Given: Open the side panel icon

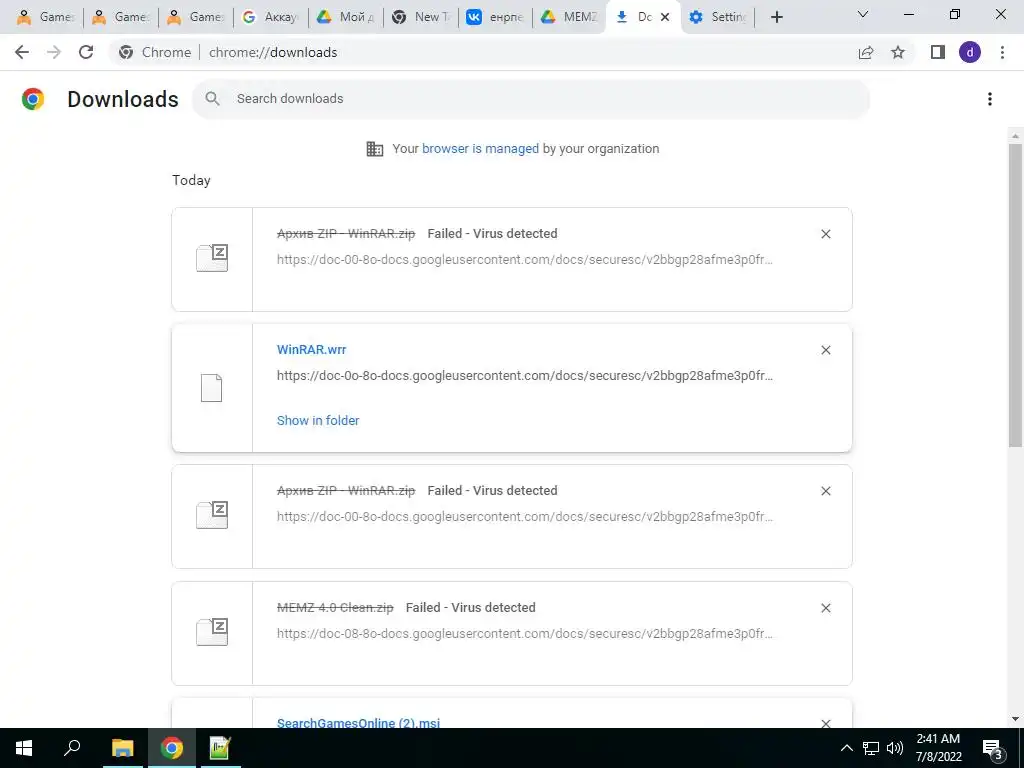Looking at the screenshot, I should [938, 52].
